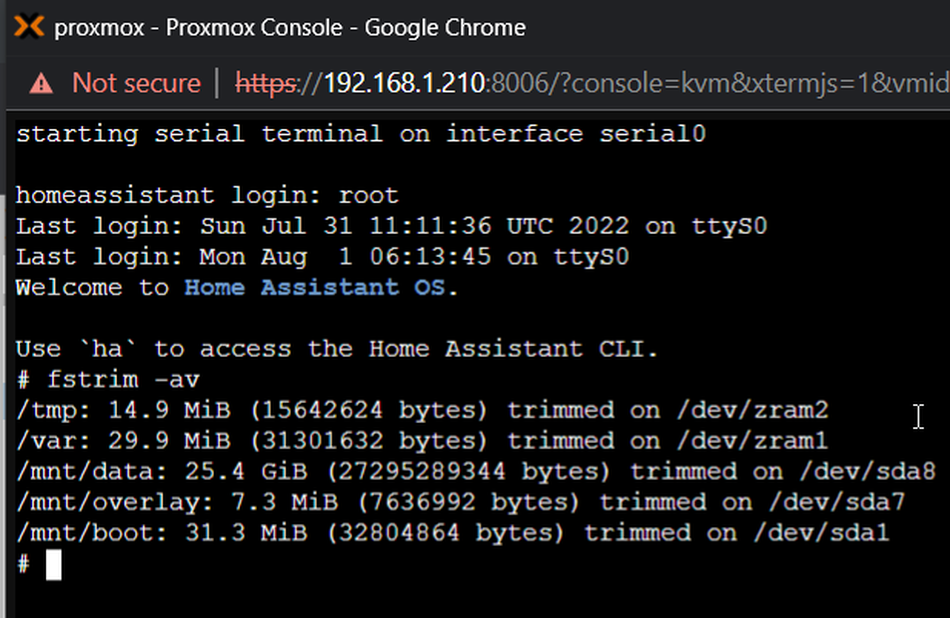Click the Not secure warning triangle icon
The height and width of the screenshot is (618, 950).
pos(40,82)
